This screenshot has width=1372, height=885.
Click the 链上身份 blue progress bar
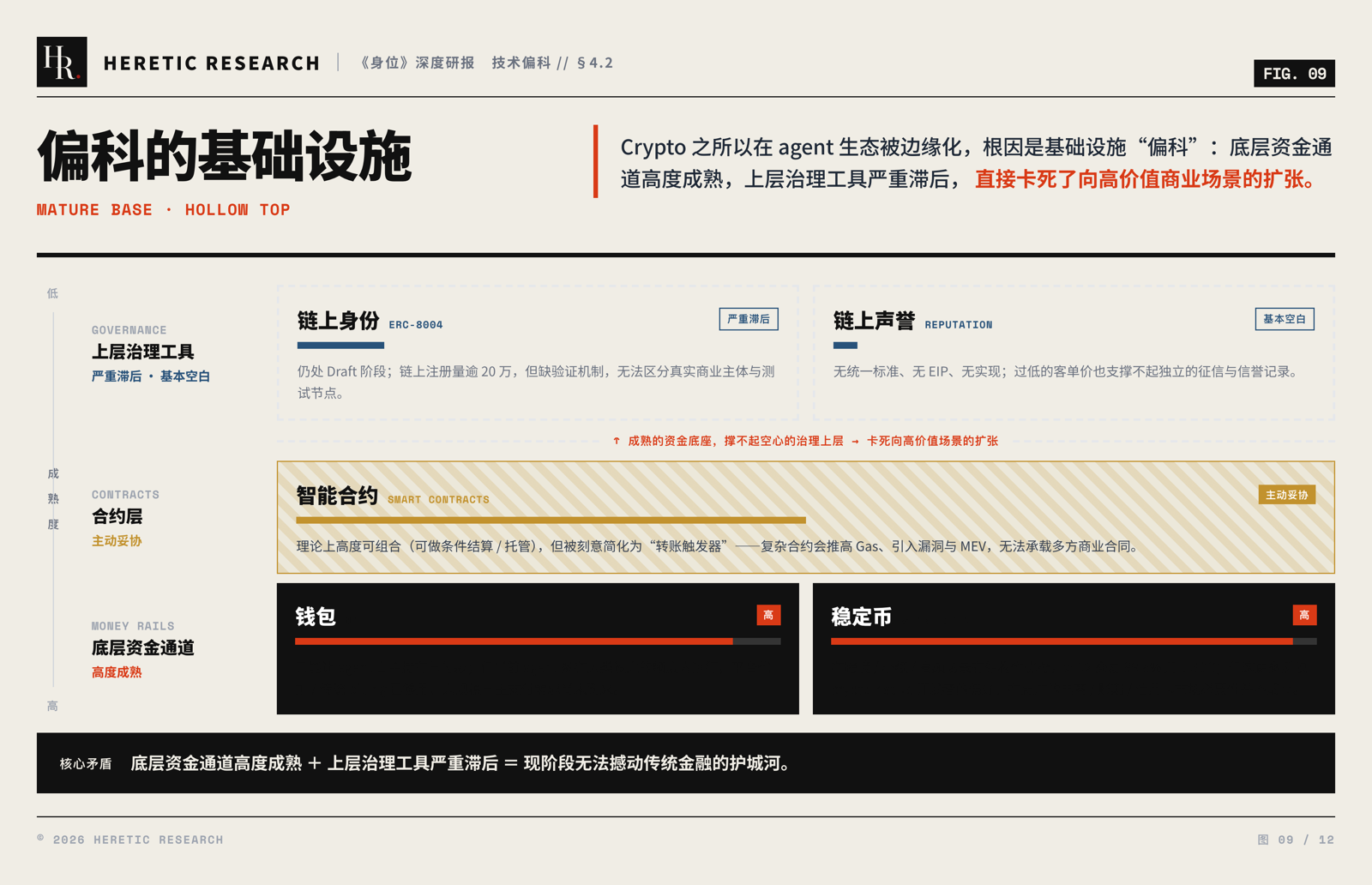point(340,346)
